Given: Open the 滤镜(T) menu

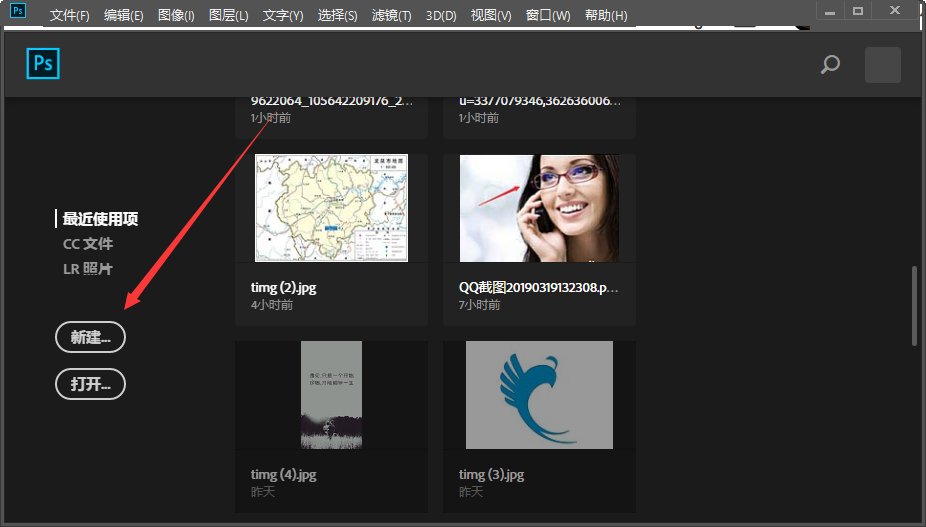Looking at the screenshot, I should pos(392,15).
